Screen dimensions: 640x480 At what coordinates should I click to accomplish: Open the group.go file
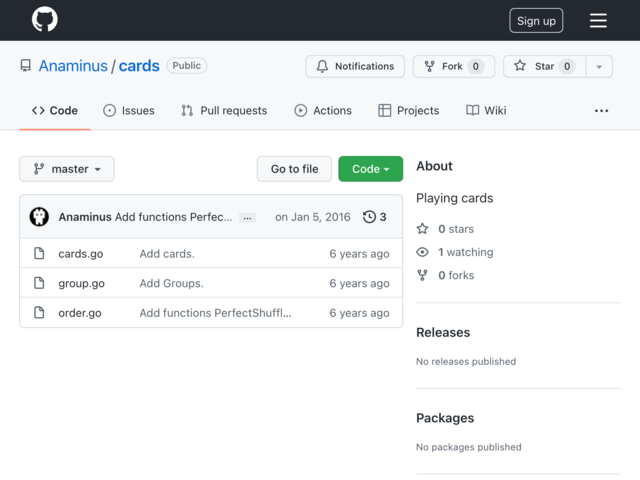[81, 283]
